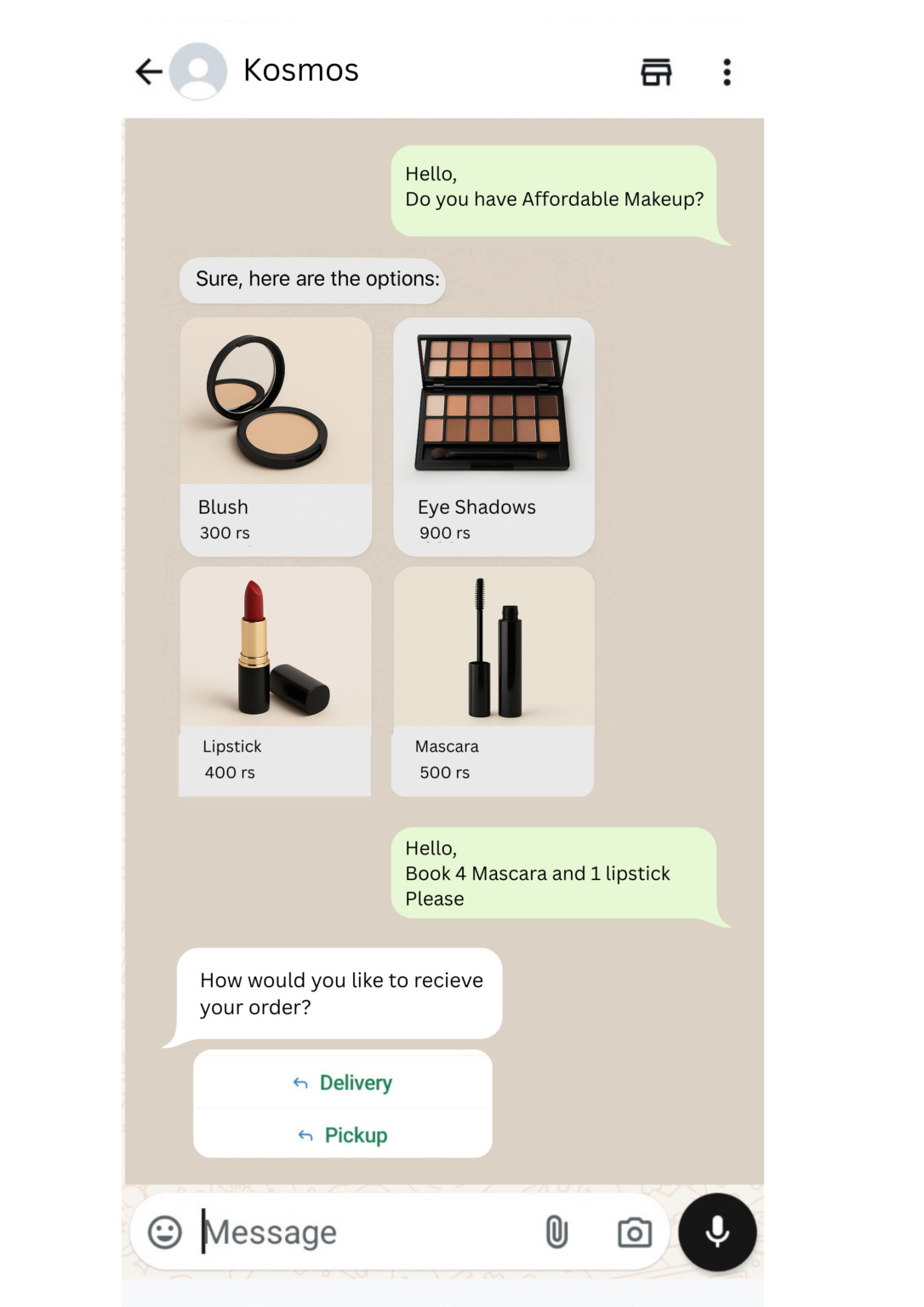Open the store catalog icon
Image resolution: width=924 pixels, height=1307 pixels.
click(x=656, y=72)
